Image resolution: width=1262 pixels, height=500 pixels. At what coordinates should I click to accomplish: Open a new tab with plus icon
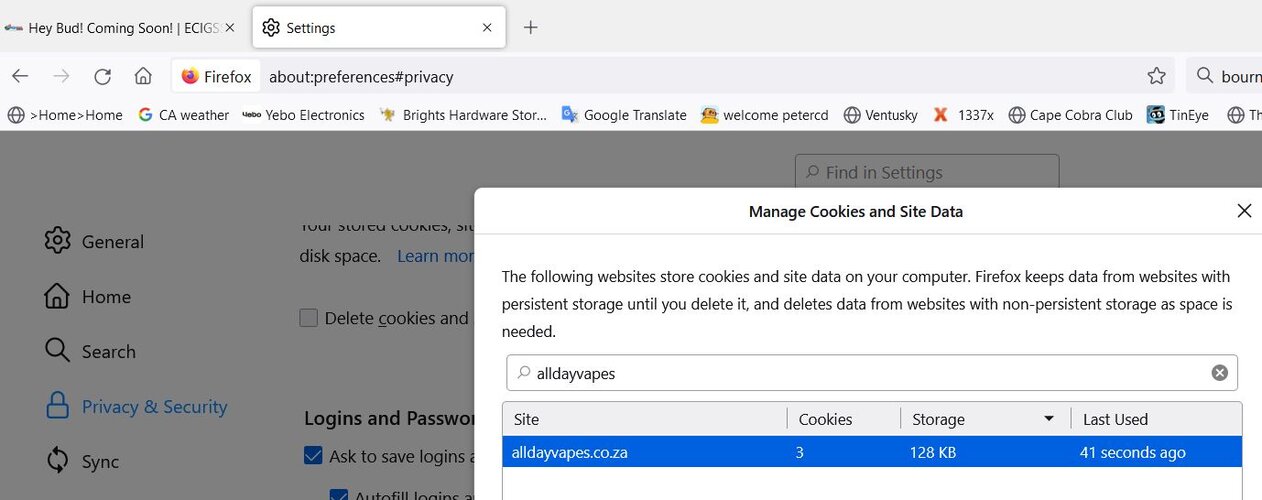[x=531, y=28]
